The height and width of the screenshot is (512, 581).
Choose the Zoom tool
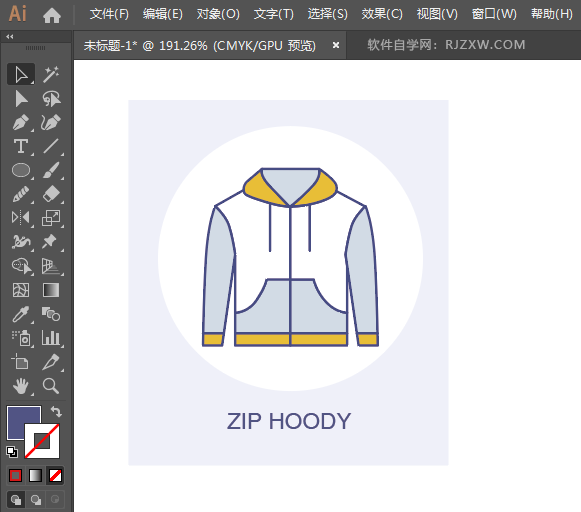coord(51,386)
